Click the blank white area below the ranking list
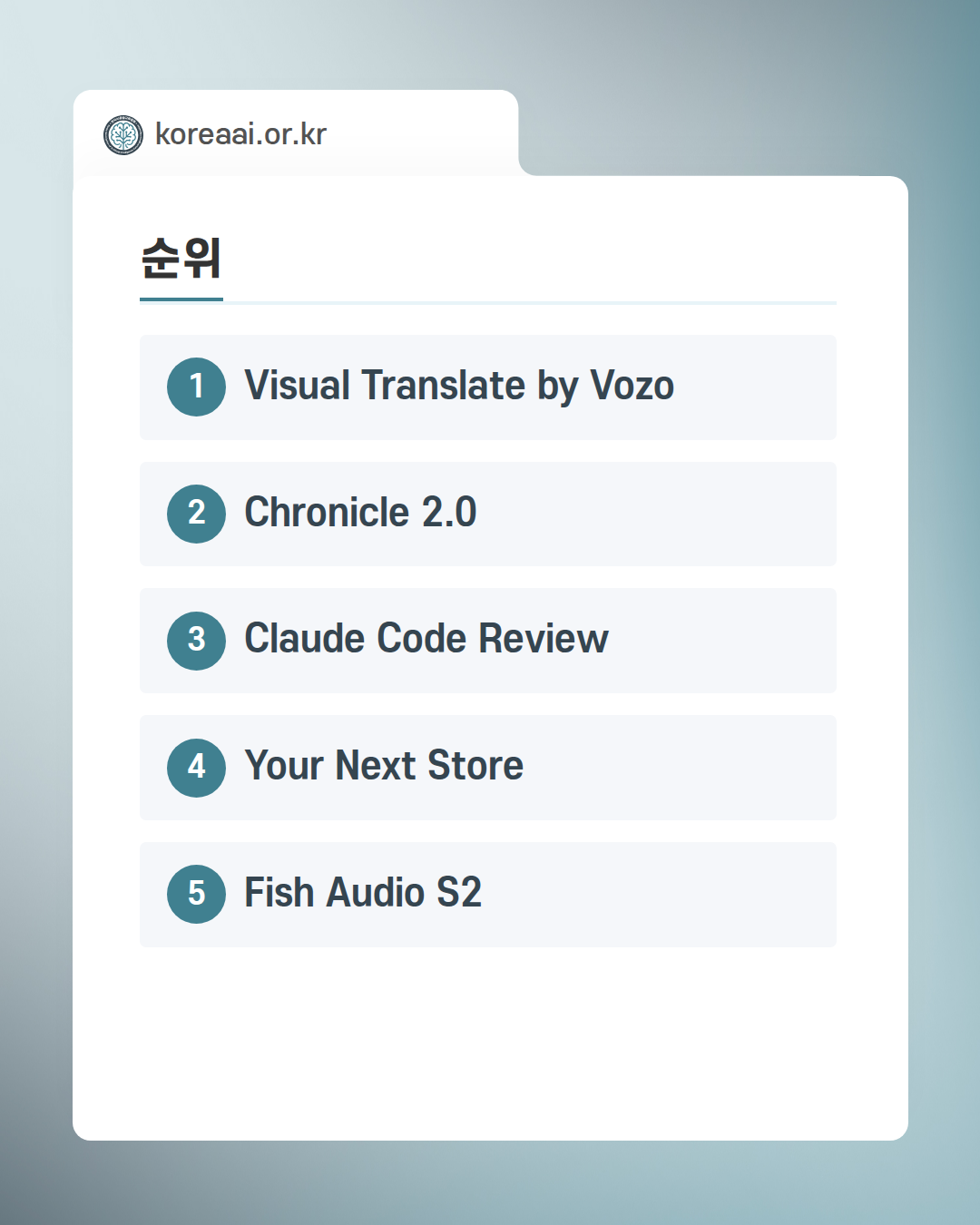This screenshot has height=1225, width=980. pyautogui.click(x=490, y=1044)
